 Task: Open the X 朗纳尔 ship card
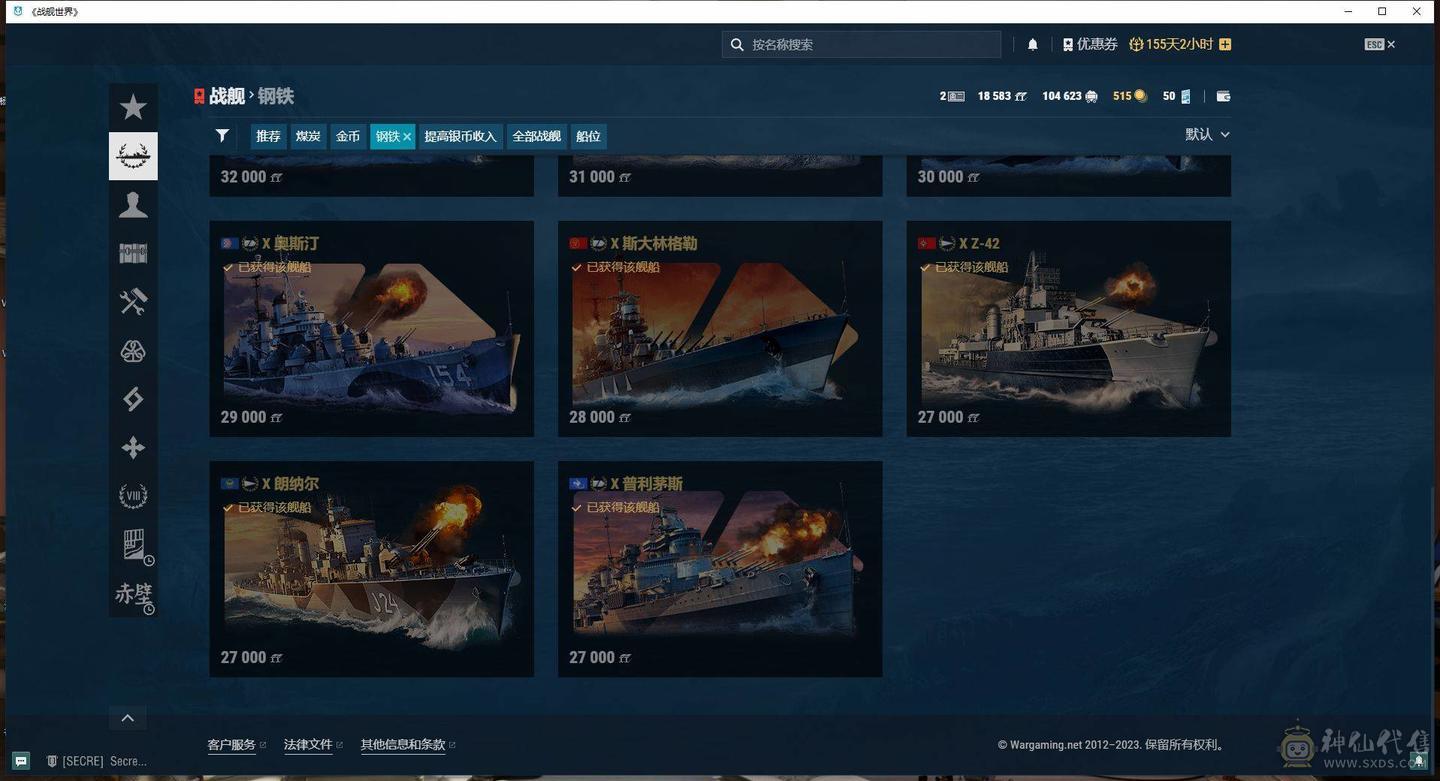point(371,568)
